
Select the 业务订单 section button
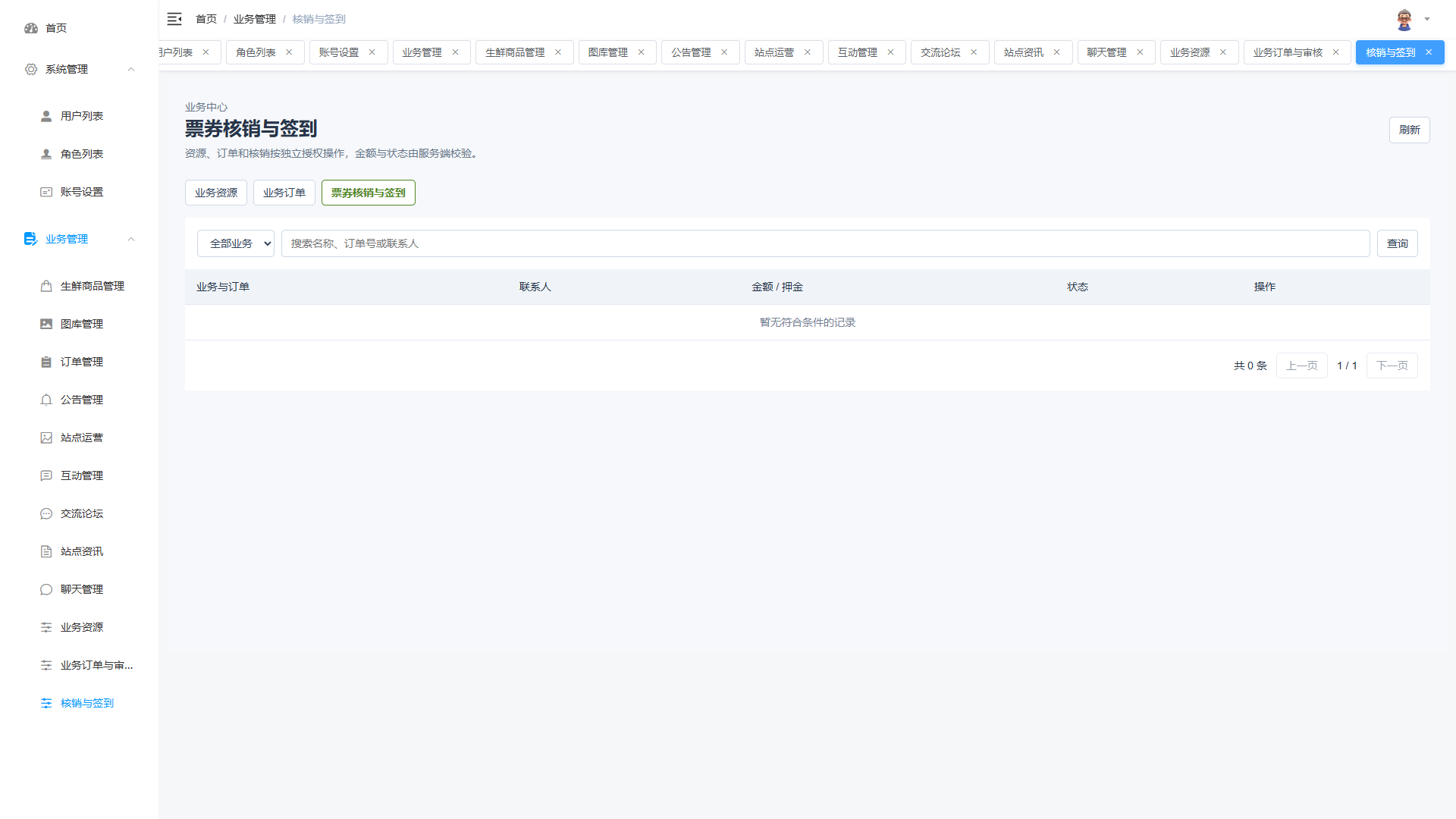284,193
